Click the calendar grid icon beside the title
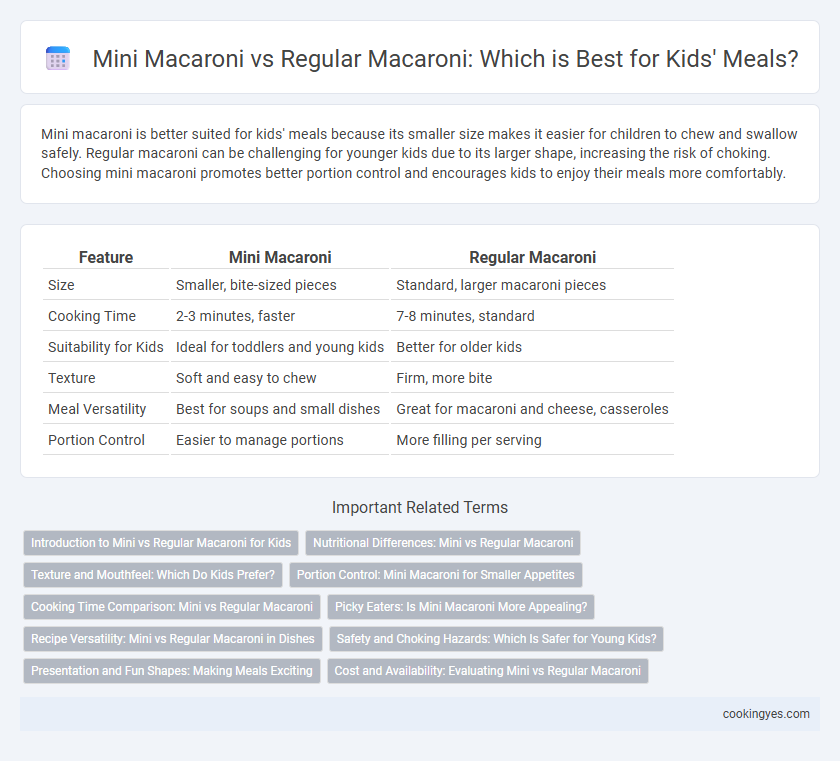The width and height of the screenshot is (840, 761). [x=58, y=58]
